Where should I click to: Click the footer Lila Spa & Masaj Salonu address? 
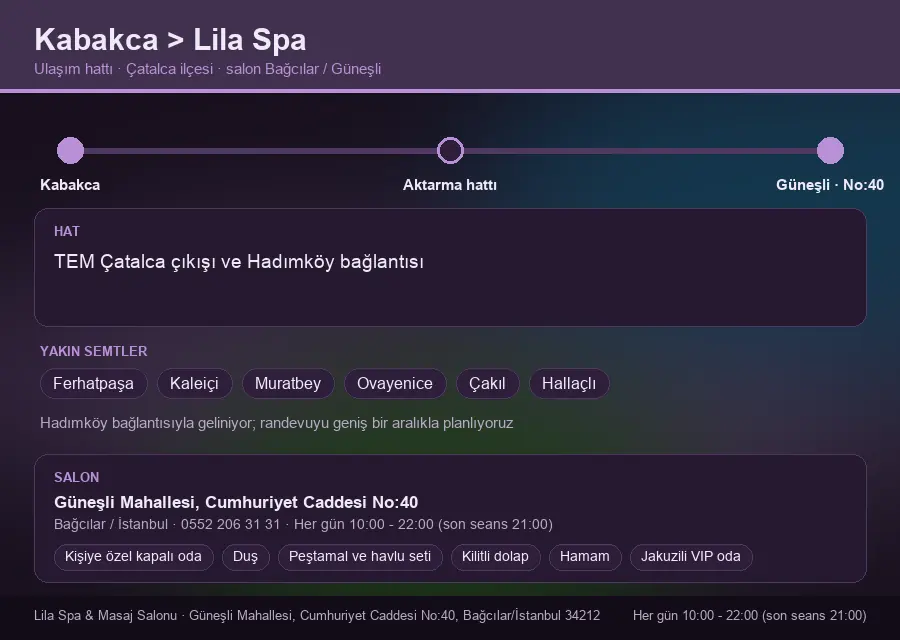317,615
